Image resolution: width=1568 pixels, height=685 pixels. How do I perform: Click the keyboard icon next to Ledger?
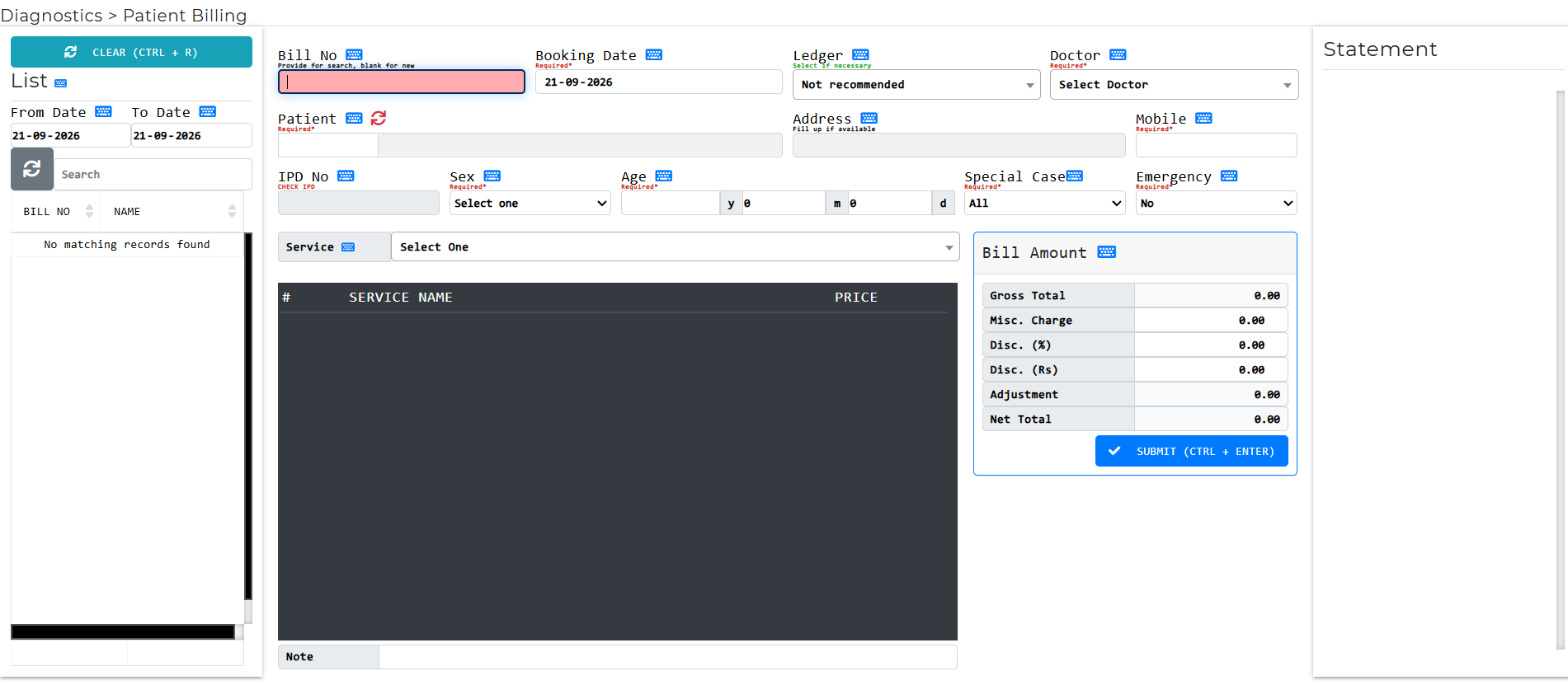(x=860, y=55)
